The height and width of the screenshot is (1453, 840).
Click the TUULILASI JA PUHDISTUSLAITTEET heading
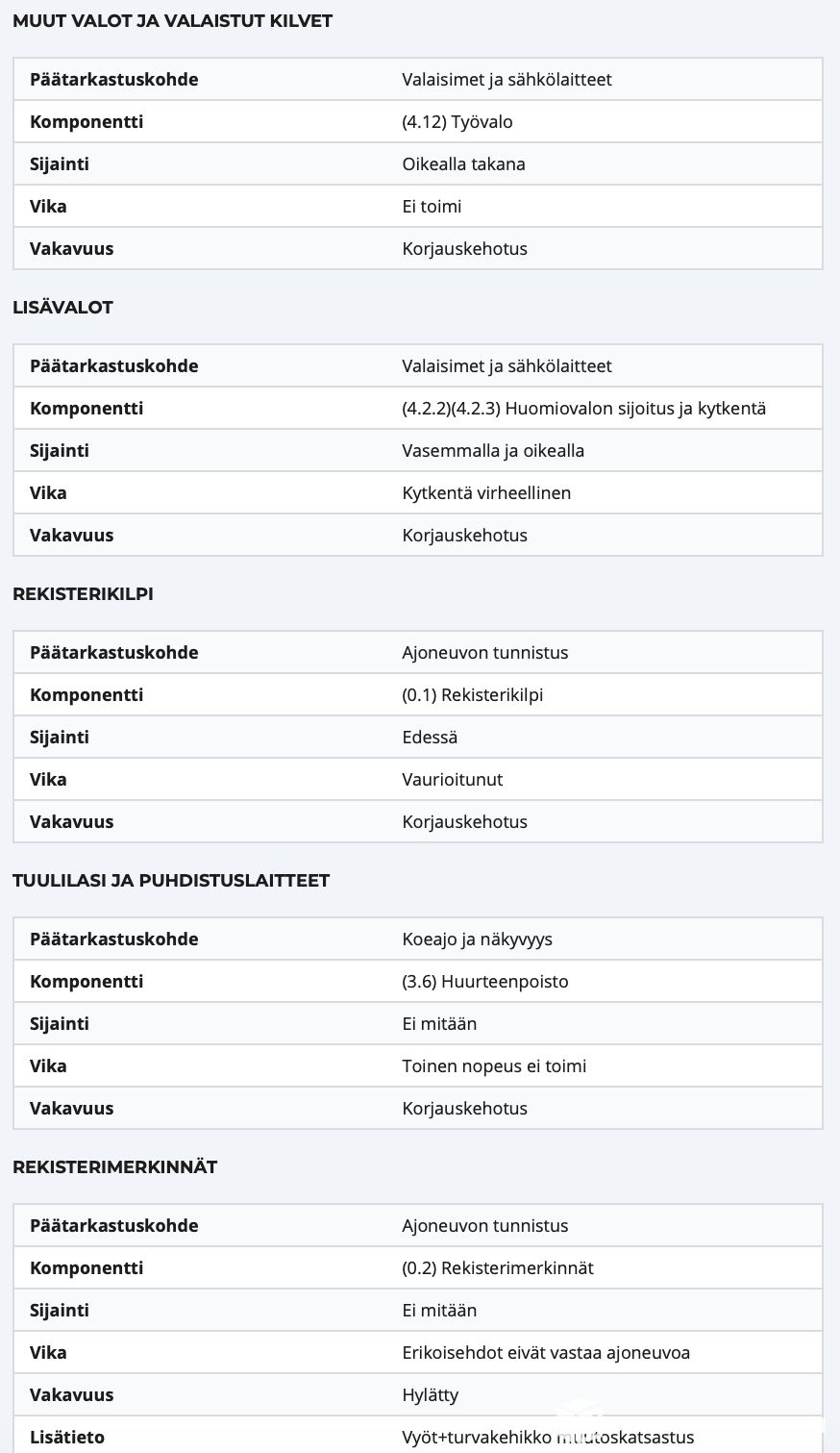pyautogui.click(x=171, y=881)
